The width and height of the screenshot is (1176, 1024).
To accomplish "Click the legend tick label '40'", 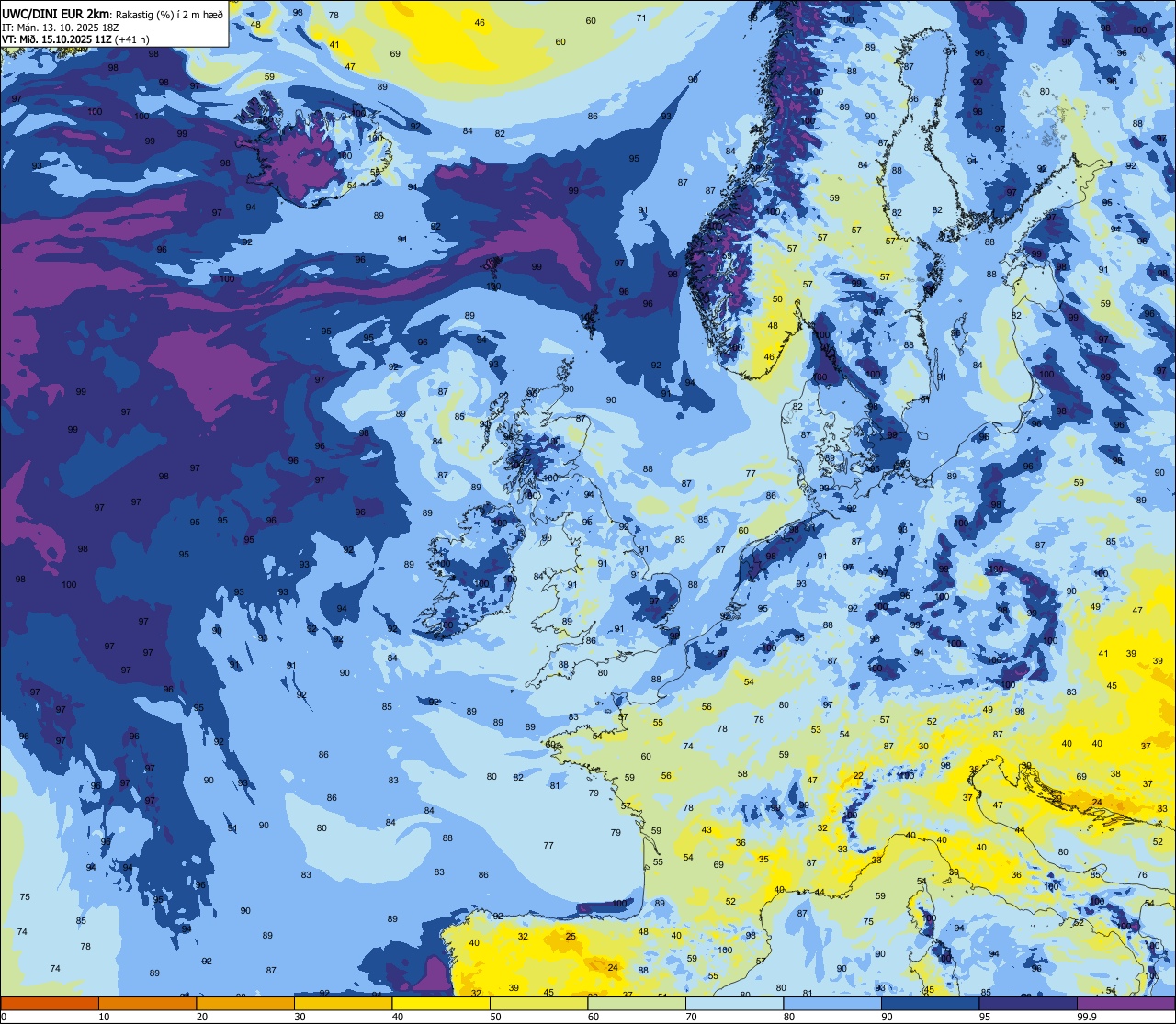I will (x=398, y=1017).
